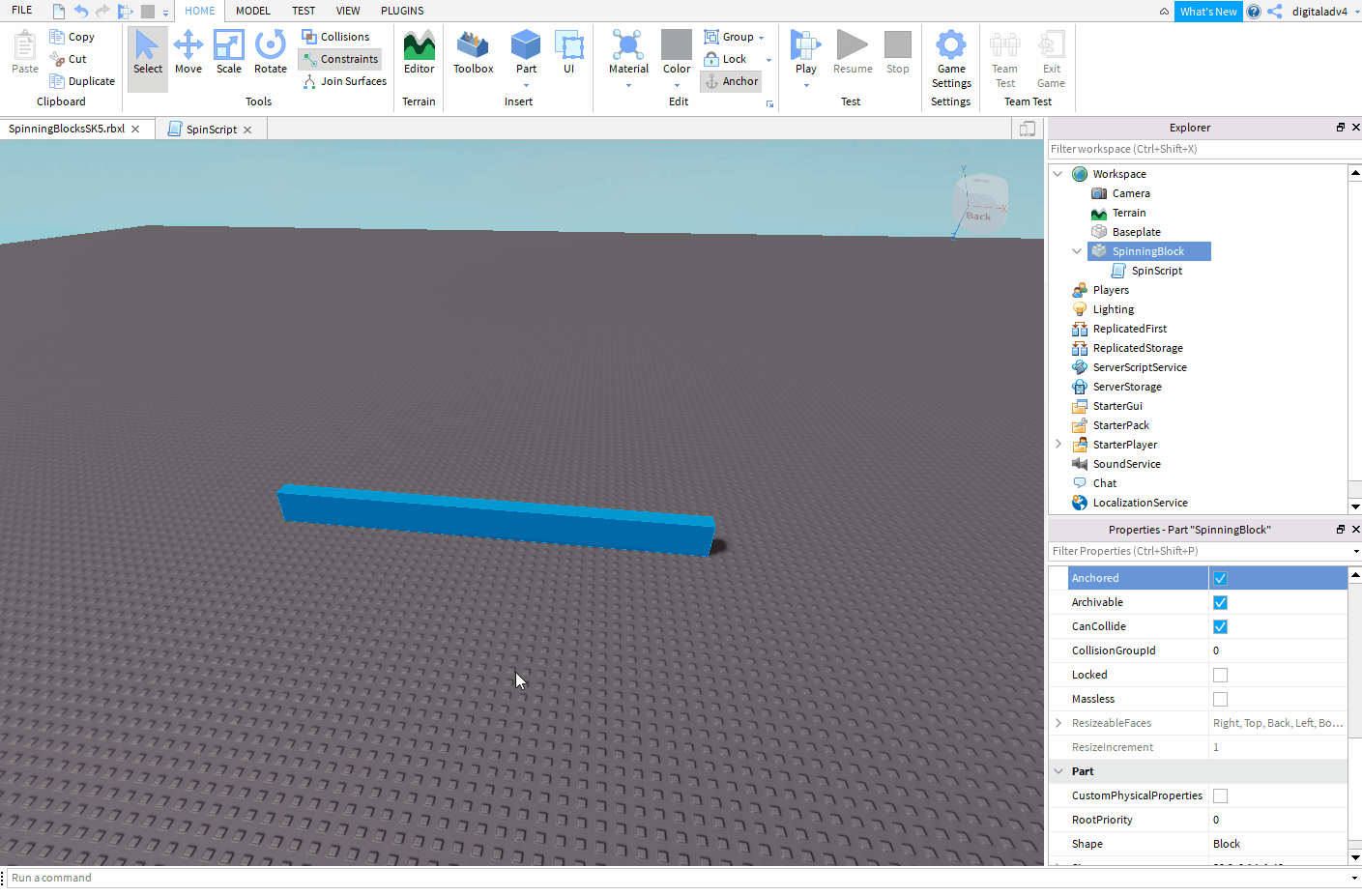Image resolution: width=1362 pixels, height=896 pixels.
Task: Click the Filter Properties field
Action: [x=1199, y=551]
